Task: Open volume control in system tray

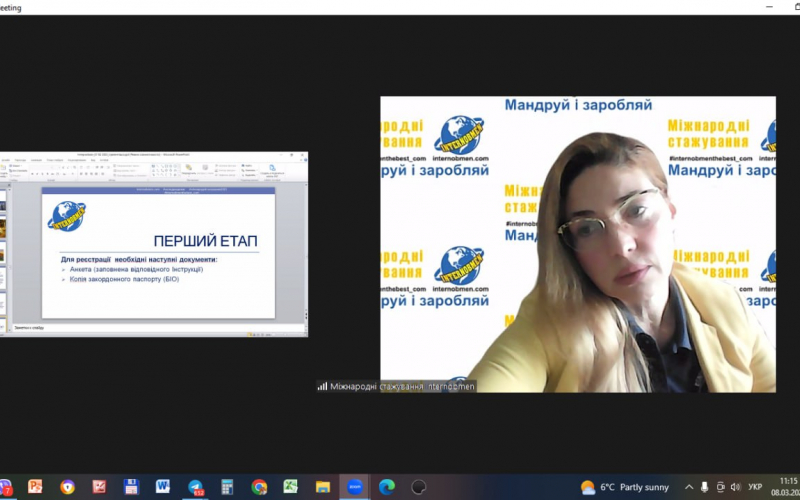Action: pyautogui.click(x=735, y=487)
